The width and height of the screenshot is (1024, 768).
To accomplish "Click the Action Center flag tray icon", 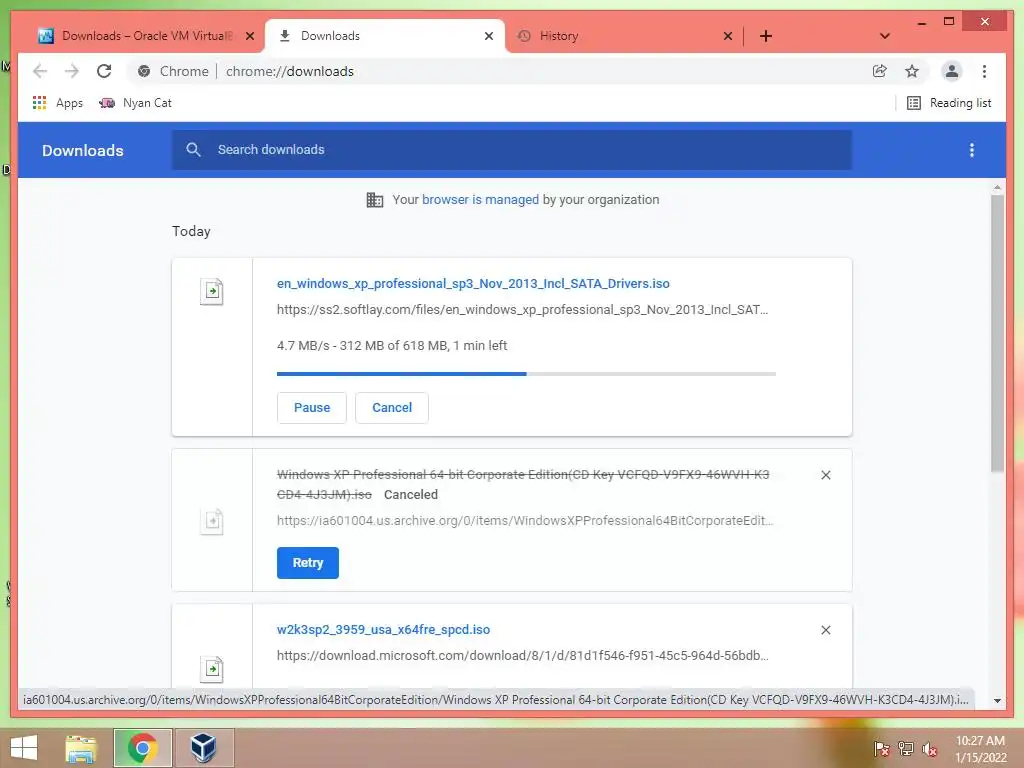I will [882, 749].
